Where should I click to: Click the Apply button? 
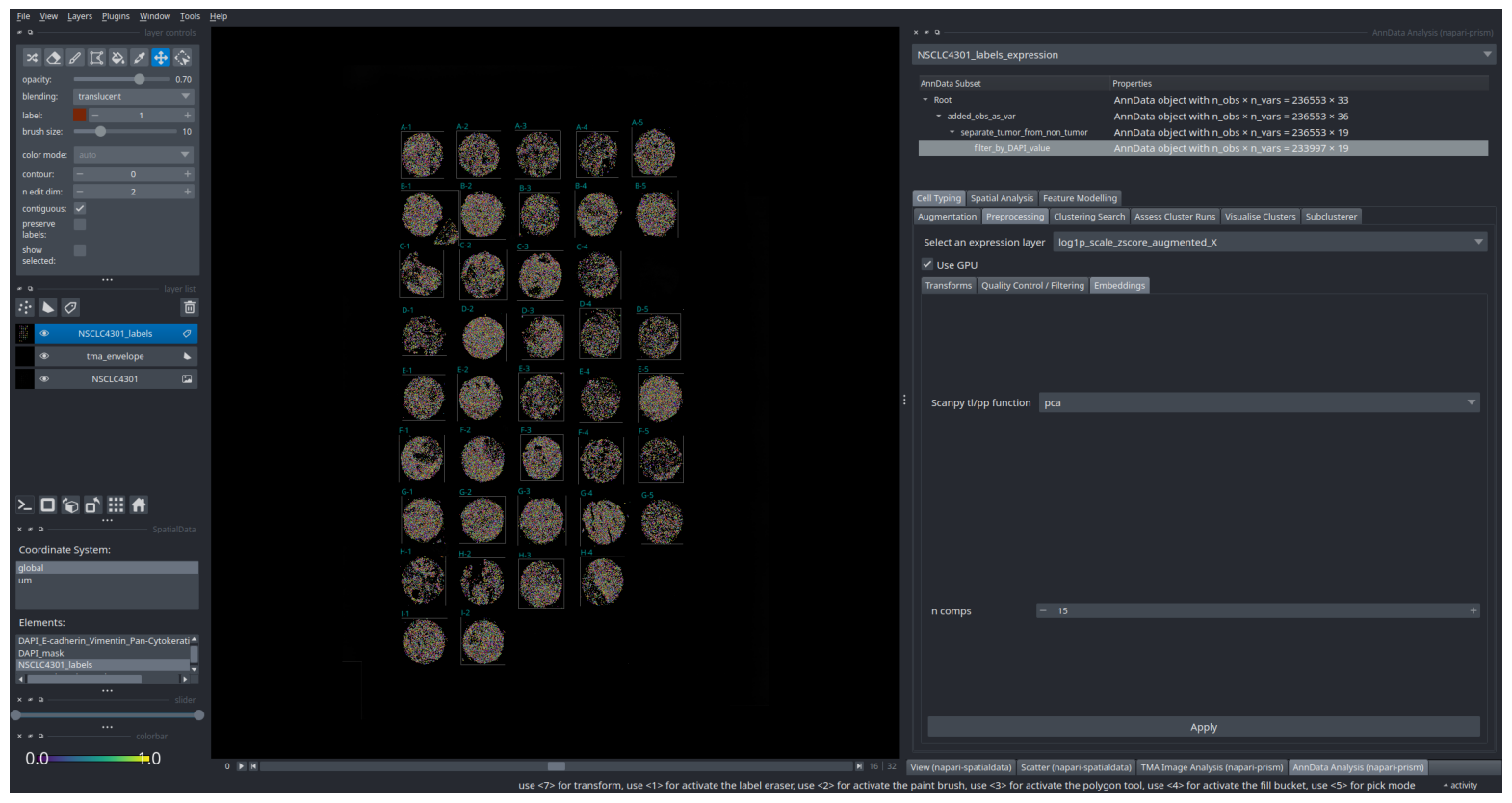(1204, 727)
